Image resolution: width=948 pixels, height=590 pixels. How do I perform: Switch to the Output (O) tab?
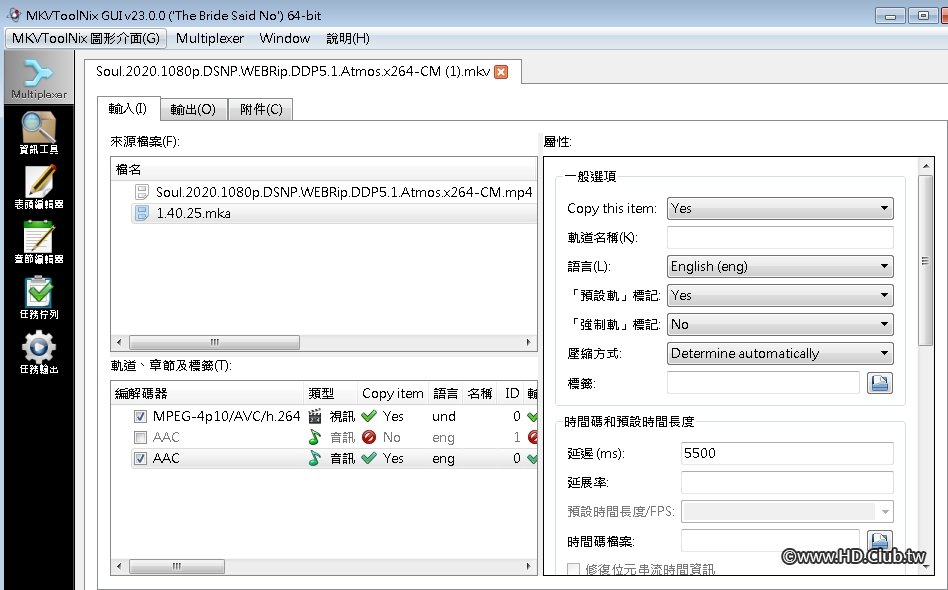[193, 109]
